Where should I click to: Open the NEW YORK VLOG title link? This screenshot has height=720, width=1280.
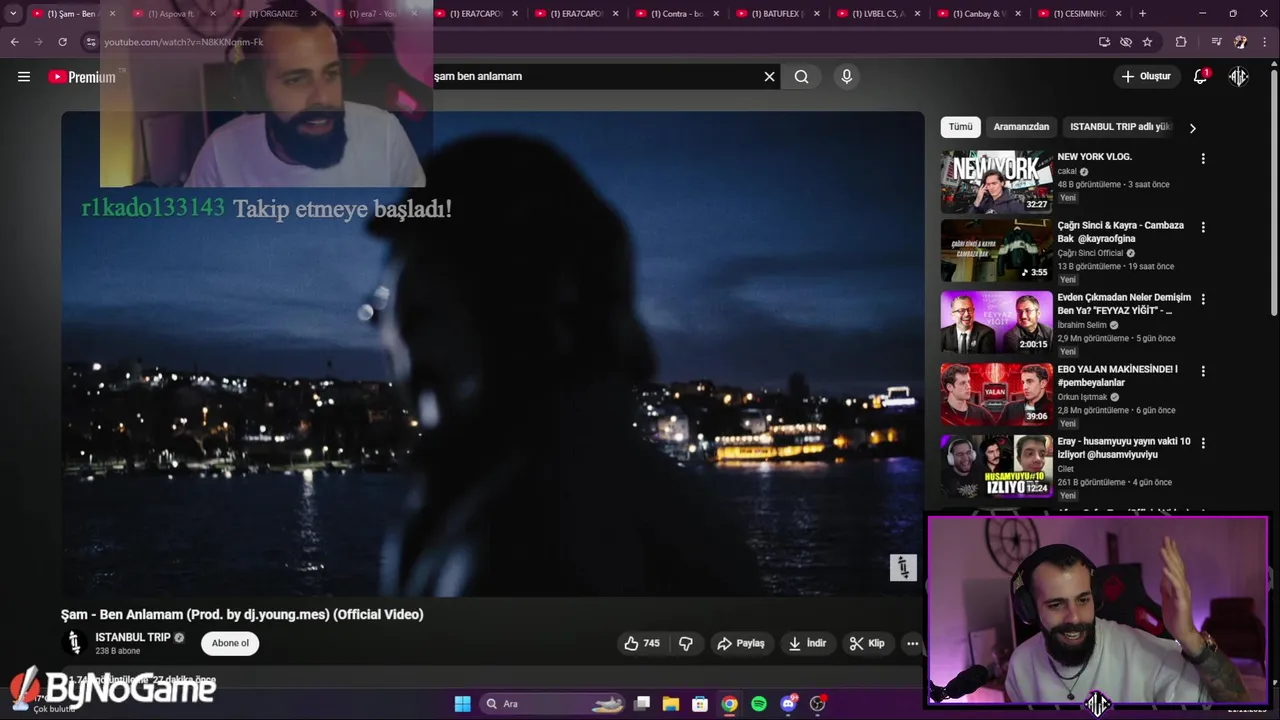pyautogui.click(x=1094, y=157)
